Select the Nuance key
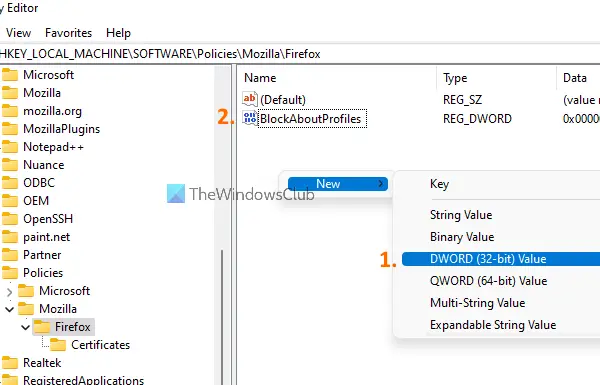The image size is (600, 385). point(44,165)
